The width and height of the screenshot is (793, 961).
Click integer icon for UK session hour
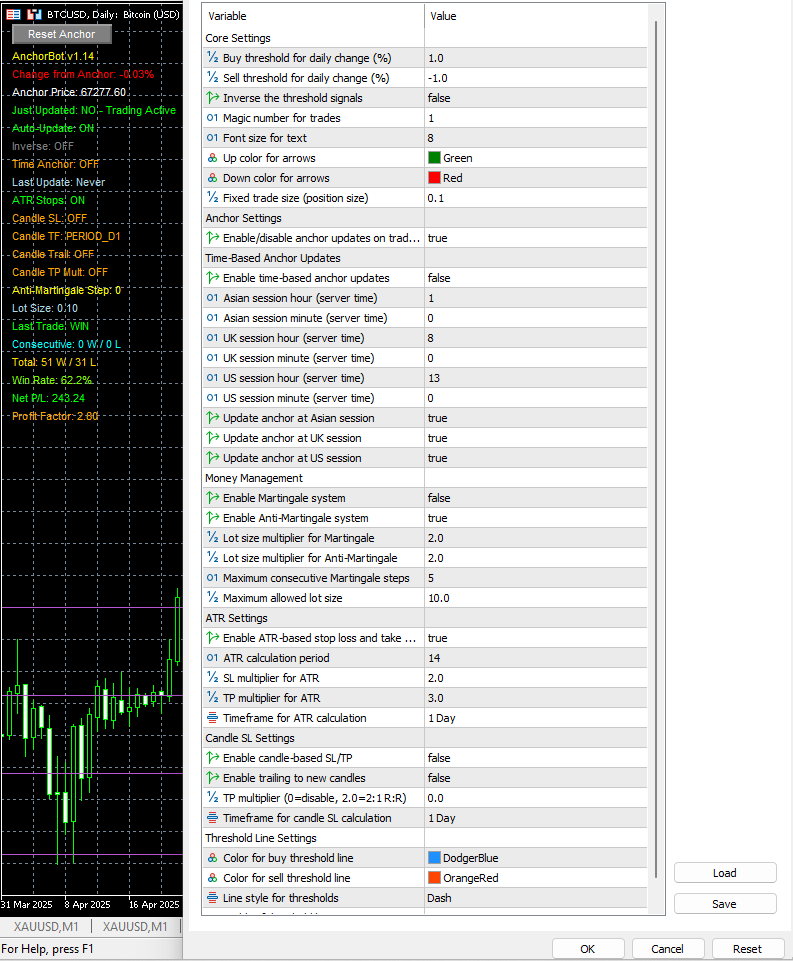[x=213, y=338]
